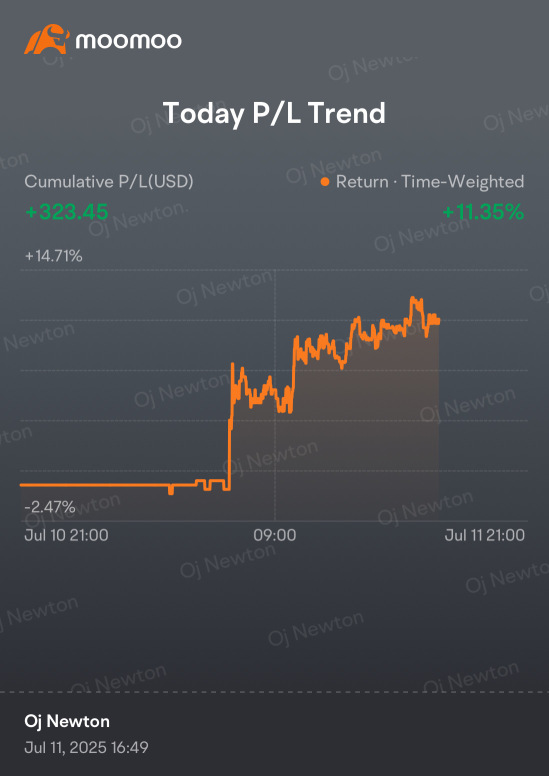The image size is (549, 776).
Task: Click the -2.47% lower axis label
Action: [50, 507]
